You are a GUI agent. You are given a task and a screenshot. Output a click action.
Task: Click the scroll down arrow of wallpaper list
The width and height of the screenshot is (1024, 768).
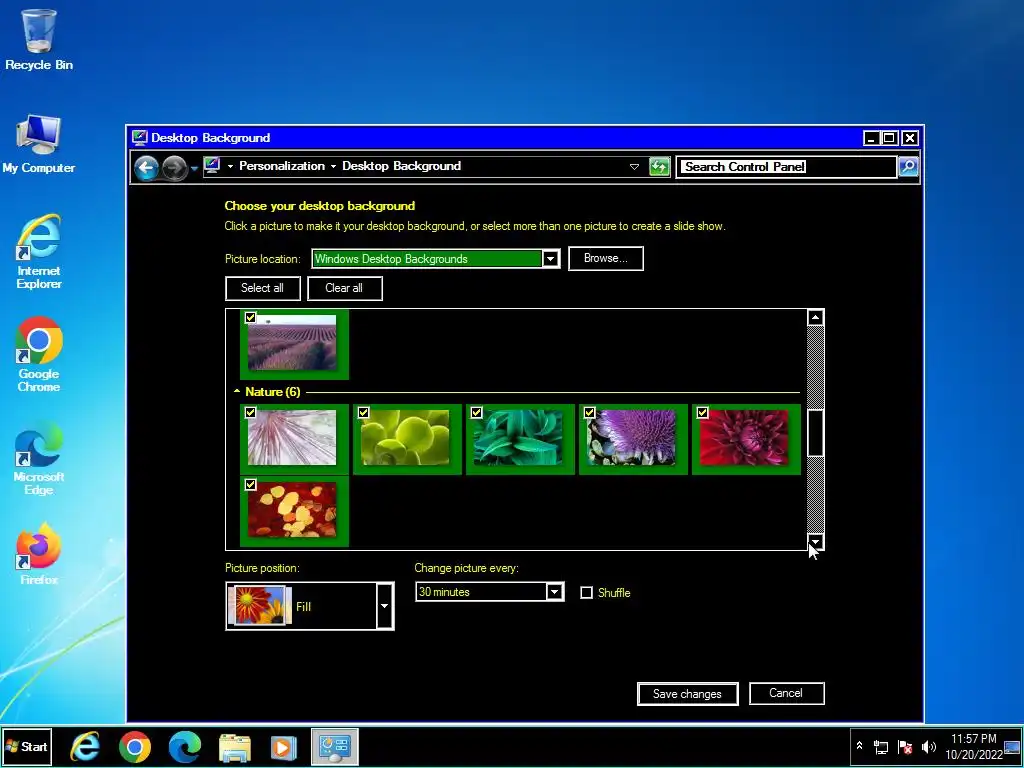815,541
